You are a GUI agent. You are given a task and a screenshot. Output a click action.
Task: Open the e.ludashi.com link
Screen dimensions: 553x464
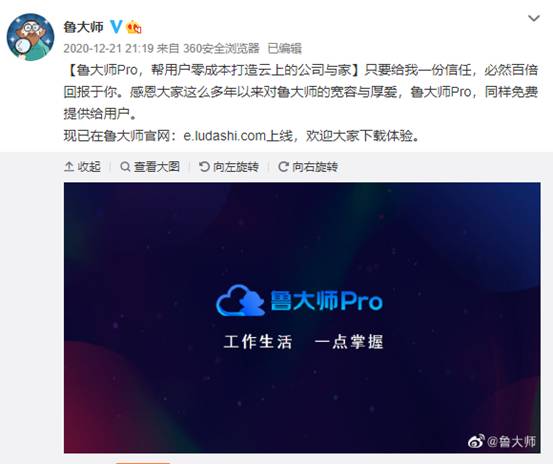(x=224, y=135)
